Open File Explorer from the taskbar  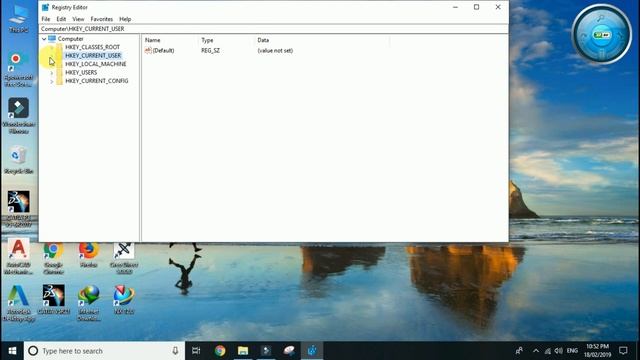coord(243,351)
